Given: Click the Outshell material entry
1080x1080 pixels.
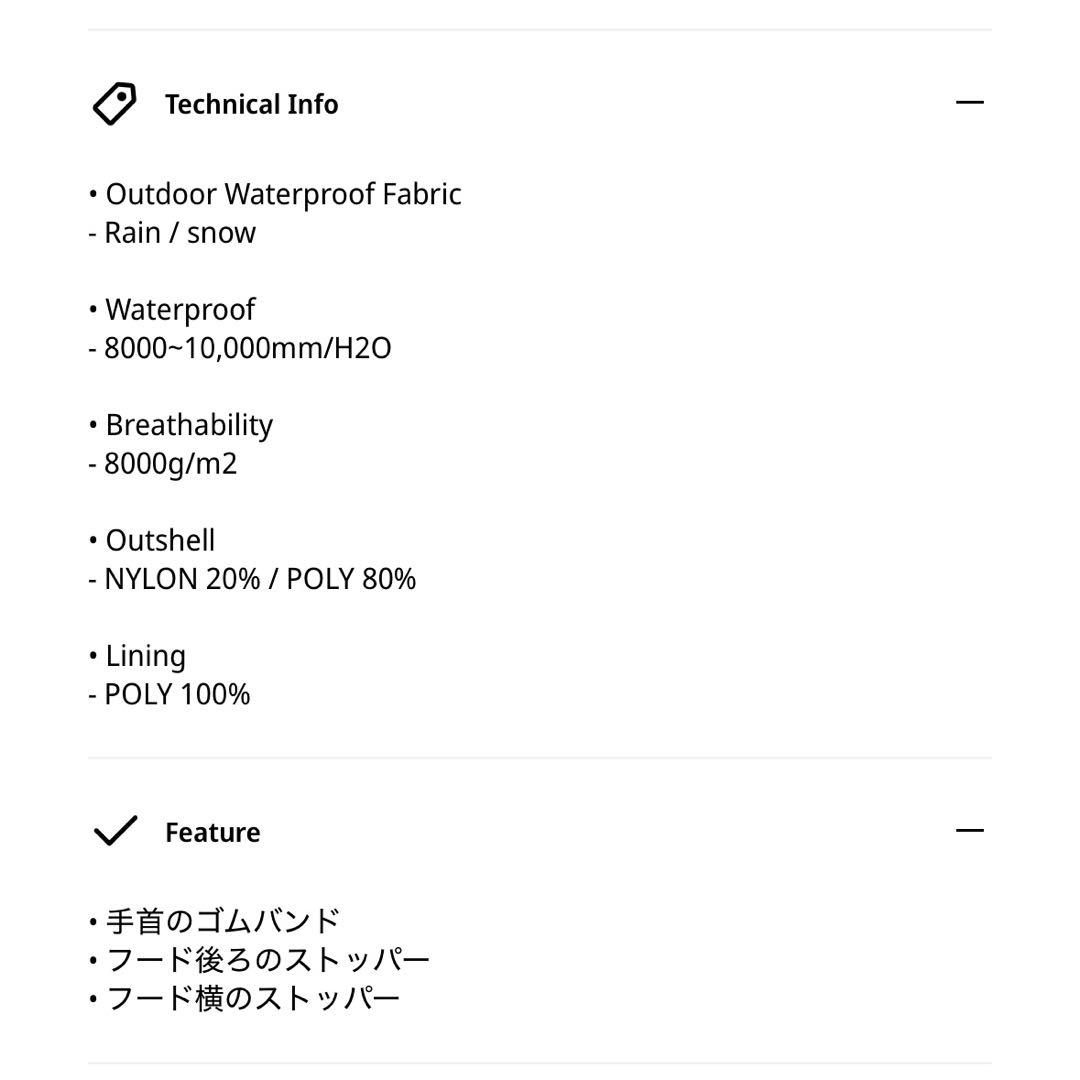Looking at the screenshot, I should click(x=160, y=540).
